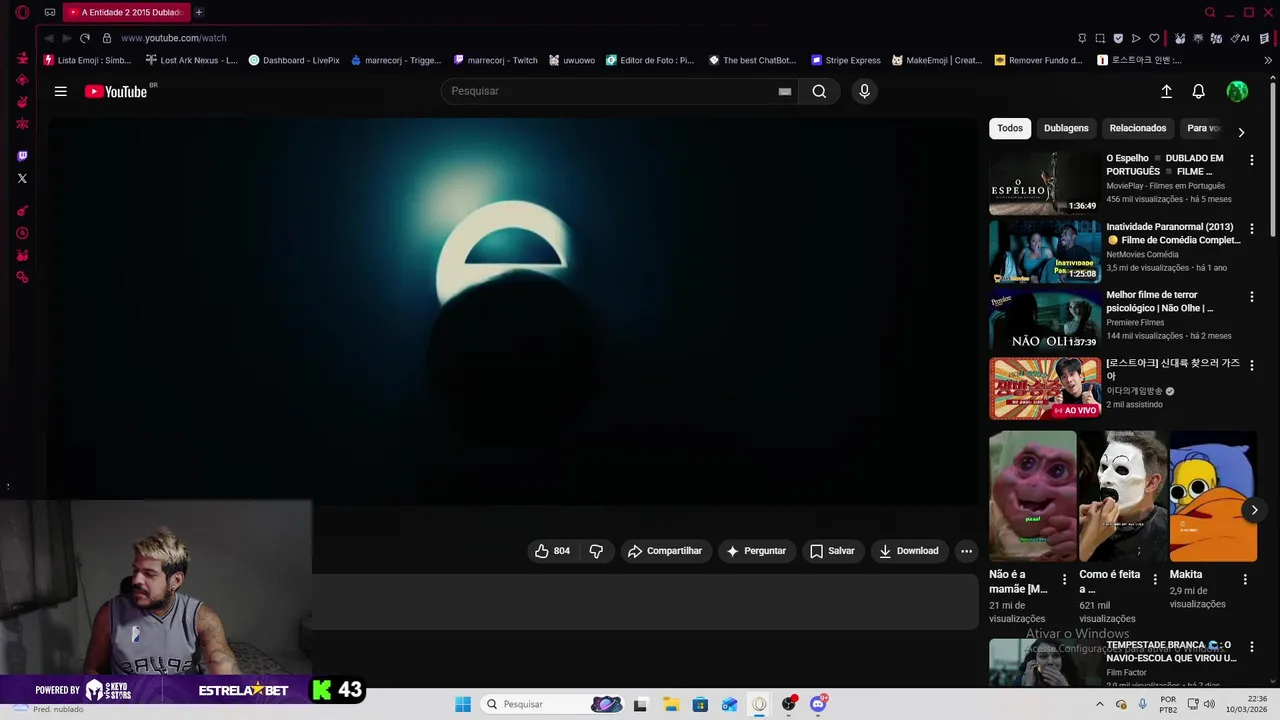Open Makita short thumbnail
The width and height of the screenshot is (1280, 720).
1213,496
